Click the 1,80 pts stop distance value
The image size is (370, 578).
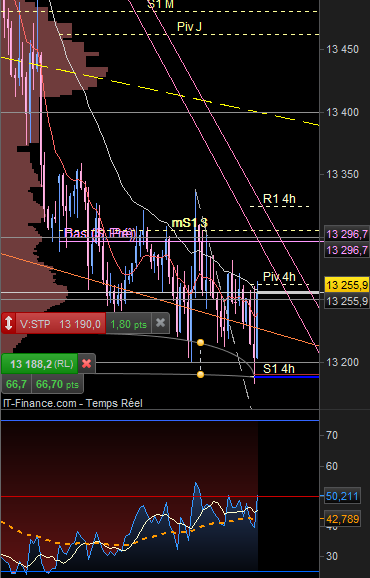tap(129, 324)
